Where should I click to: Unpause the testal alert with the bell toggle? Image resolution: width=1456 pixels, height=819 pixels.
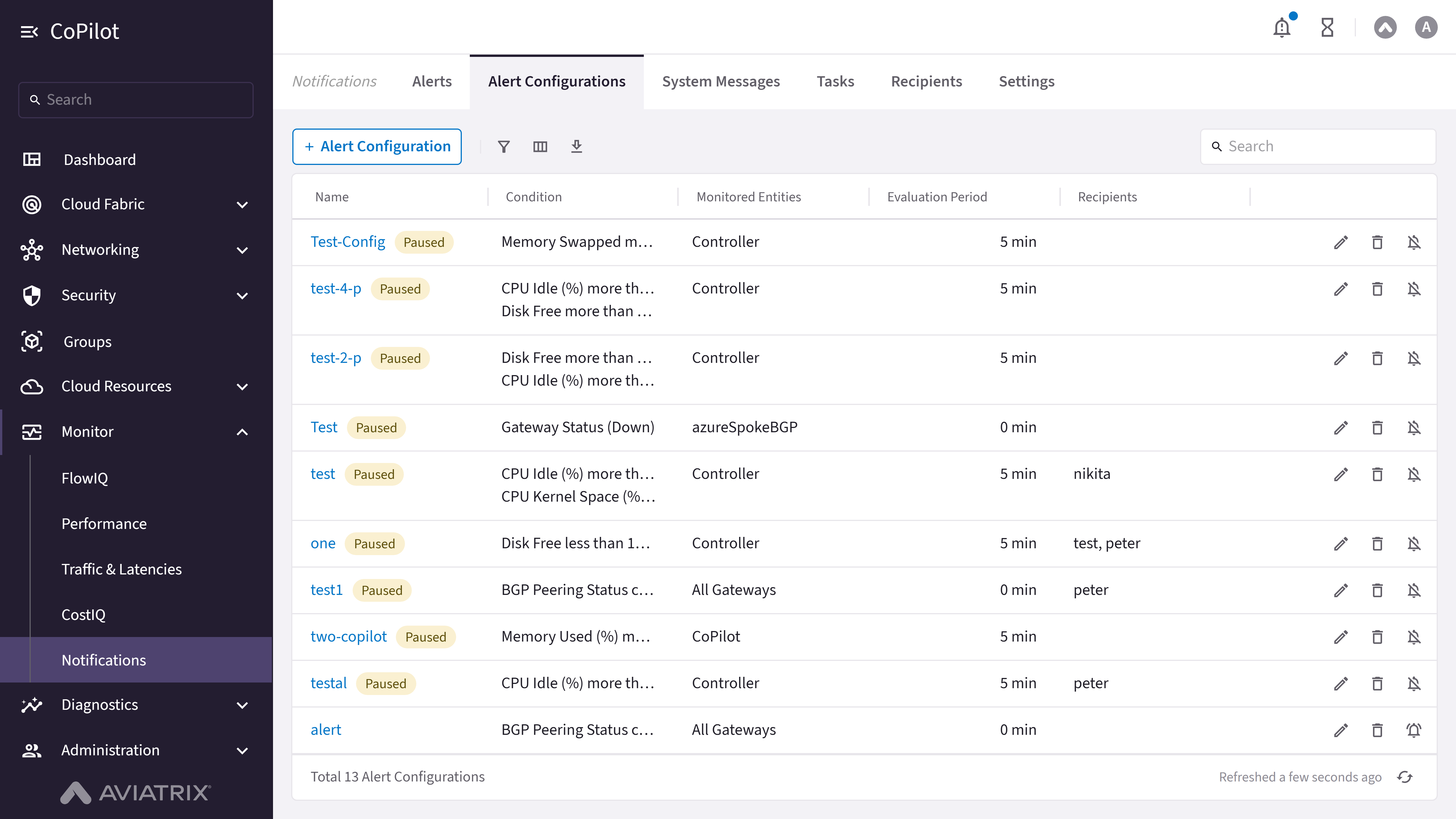[x=1414, y=684]
